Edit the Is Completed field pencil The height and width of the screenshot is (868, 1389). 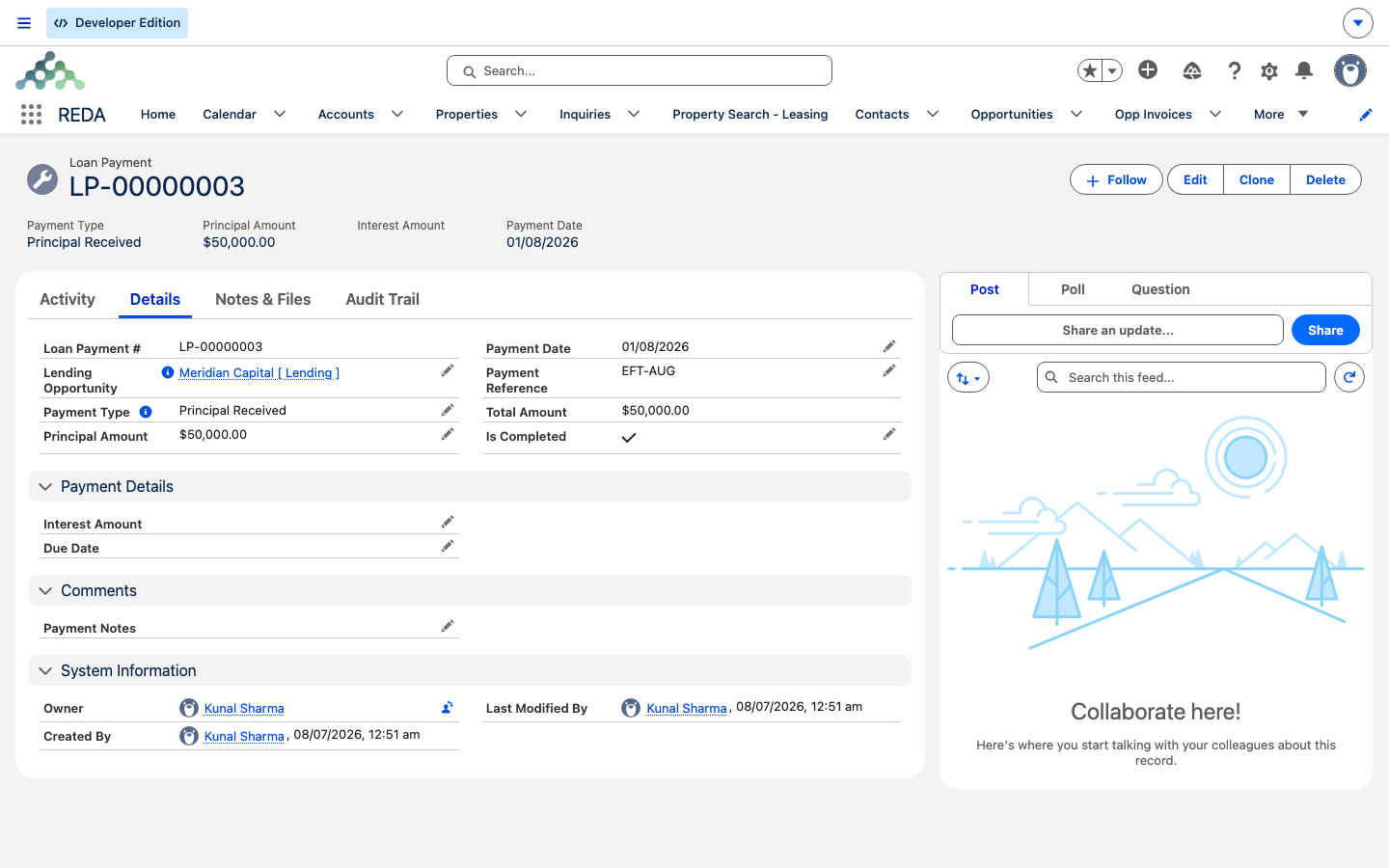click(x=889, y=435)
